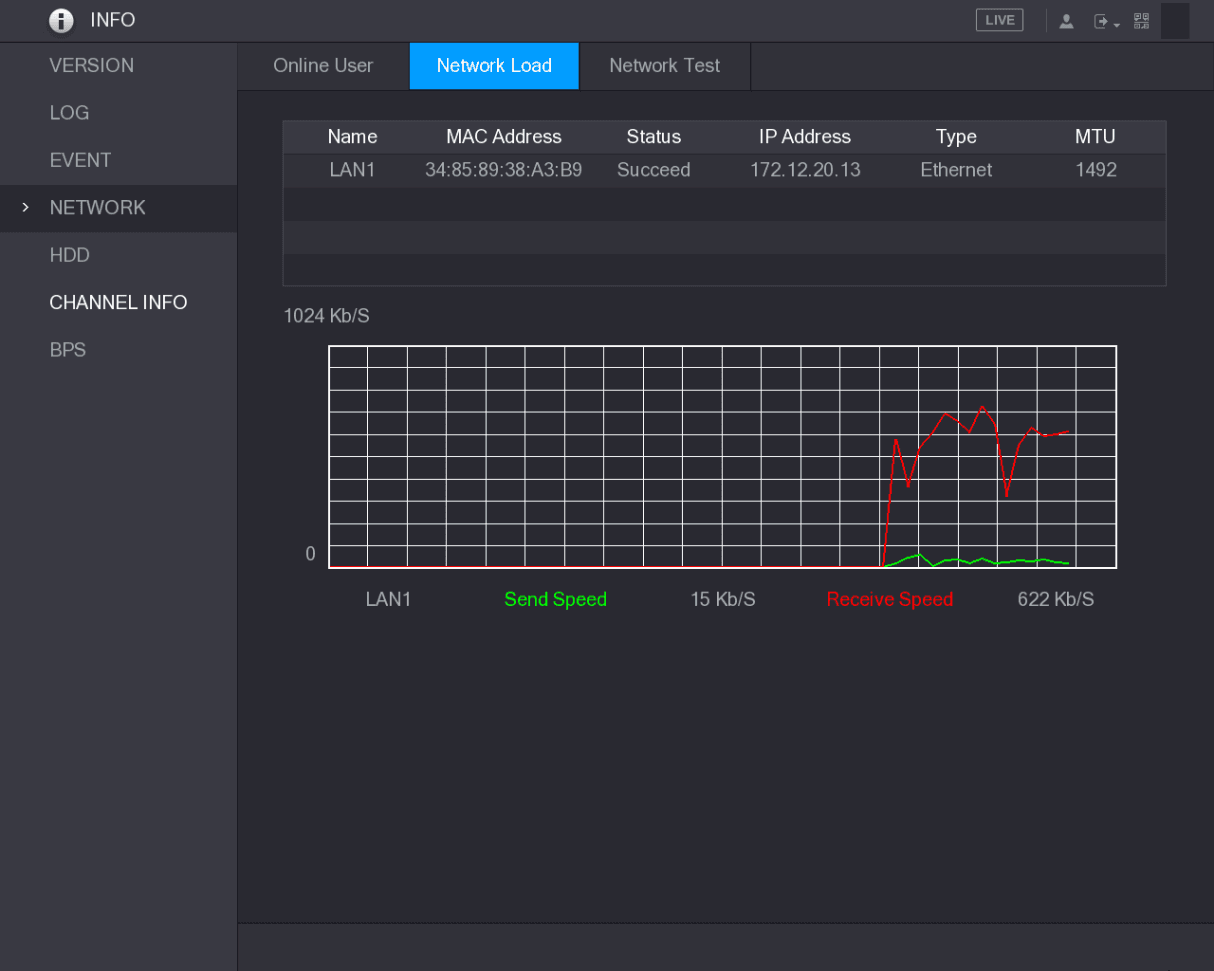Click the Ethernet type cell
The height and width of the screenshot is (971, 1214).
[956, 170]
